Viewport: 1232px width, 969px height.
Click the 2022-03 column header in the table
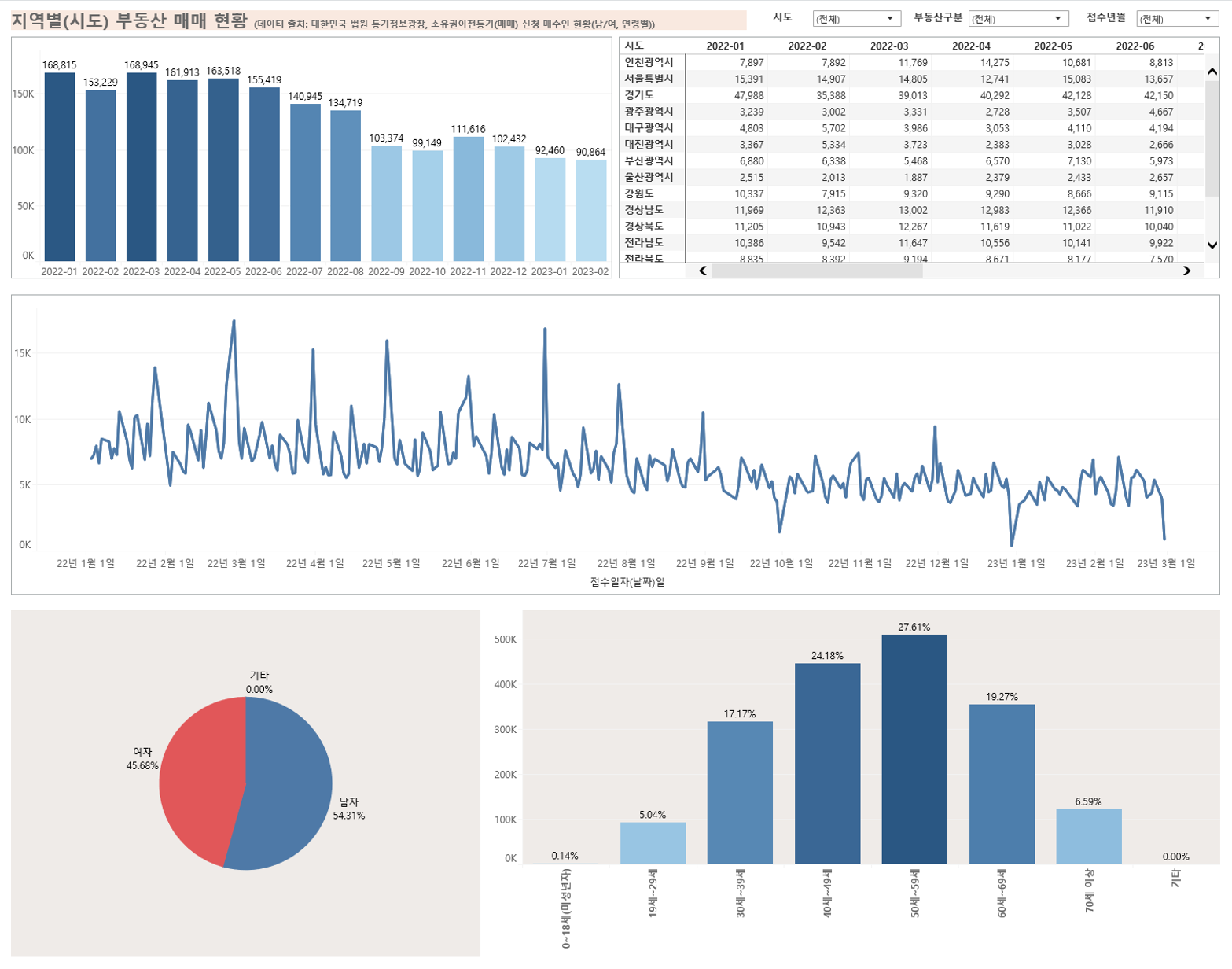click(x=889, y=46)
